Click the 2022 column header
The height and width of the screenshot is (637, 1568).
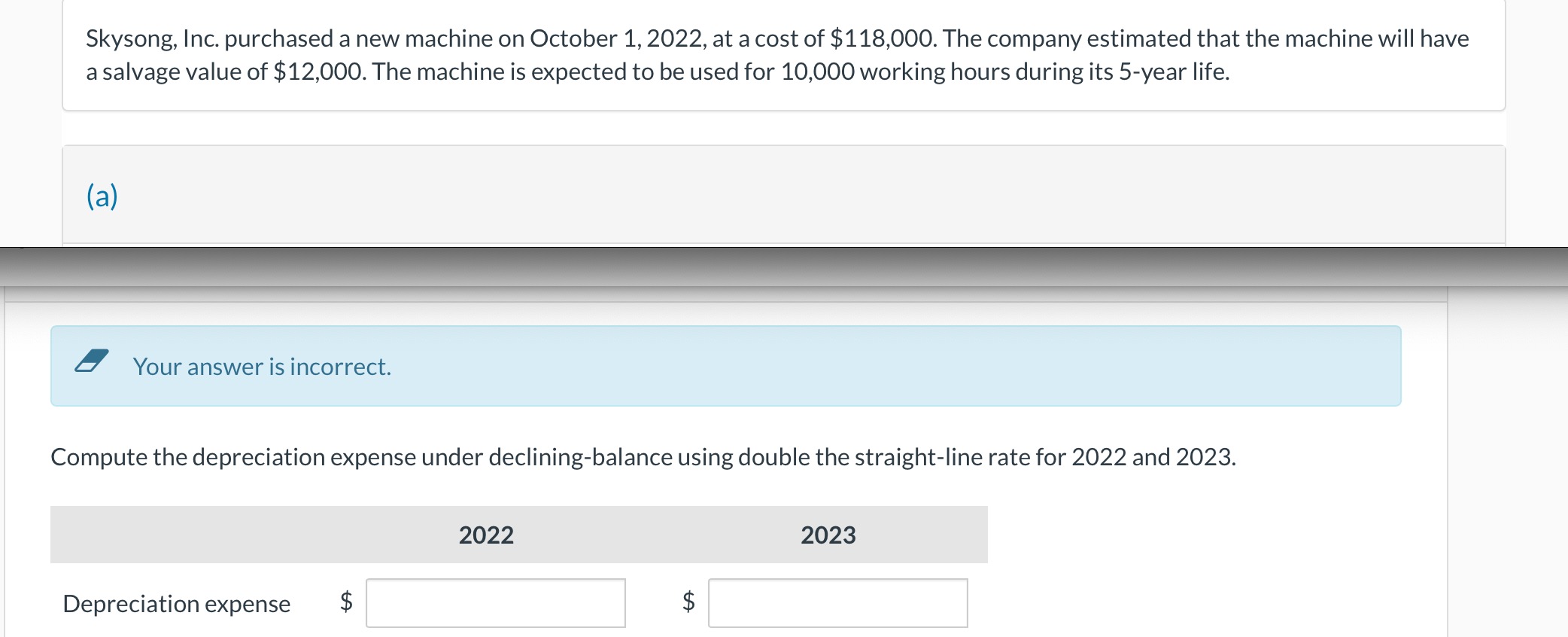coord(486,535)
